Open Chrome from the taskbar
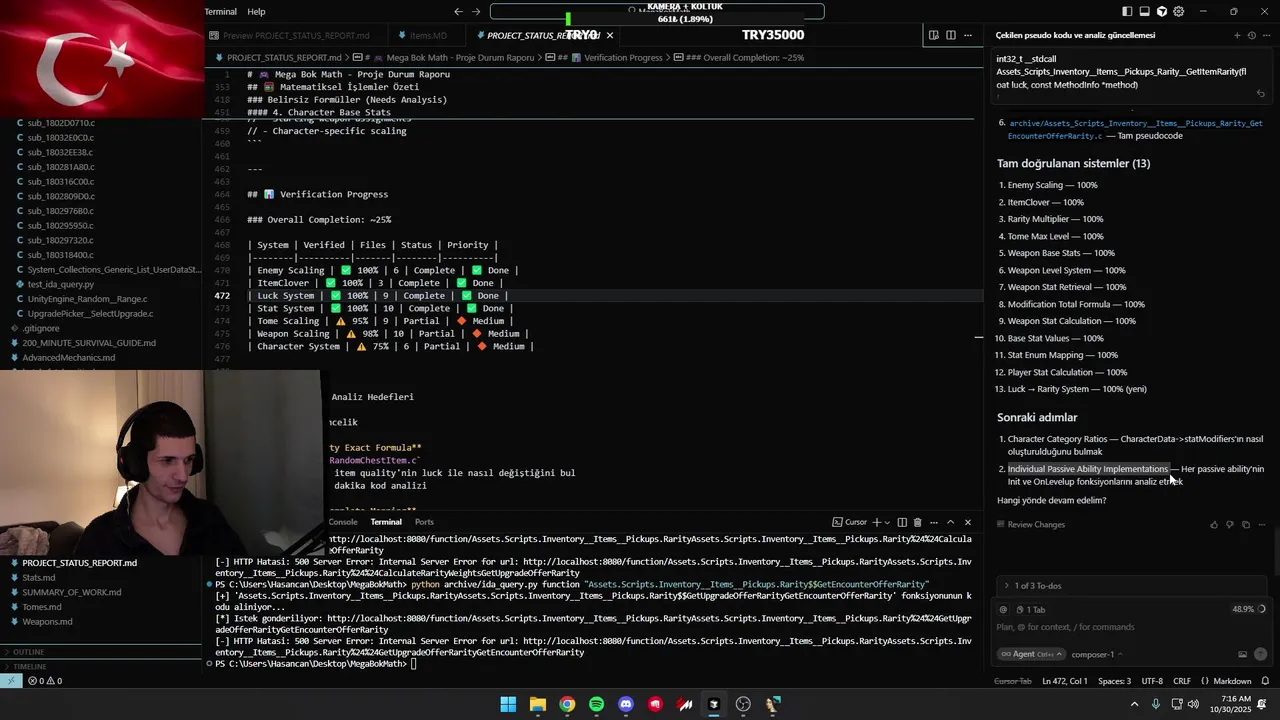 pyautogui.click(x=567, y=704)
